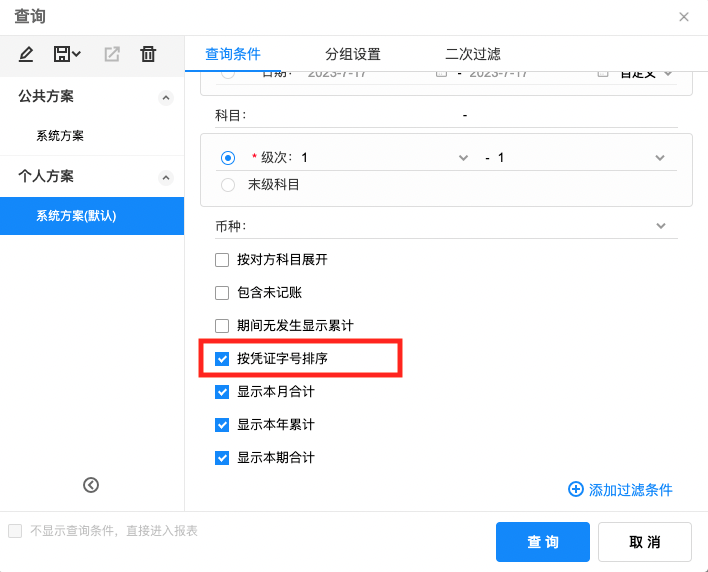Click the edit (pencil) scheme icon

click(x=26, y=54)
